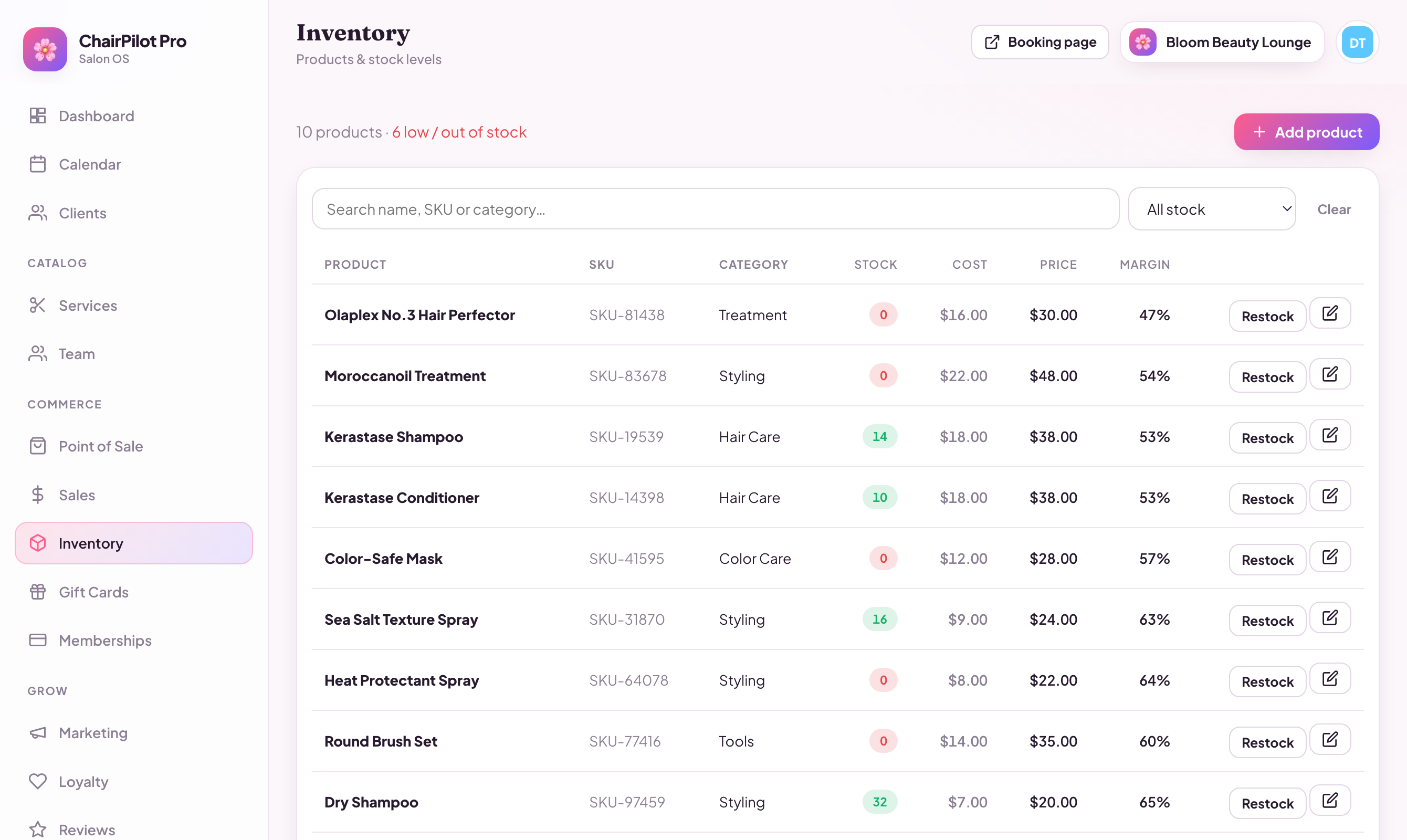The width and height of the screenshot is (1407, 840).
Task: Open the Booking page link
Action: point(1039,43)
